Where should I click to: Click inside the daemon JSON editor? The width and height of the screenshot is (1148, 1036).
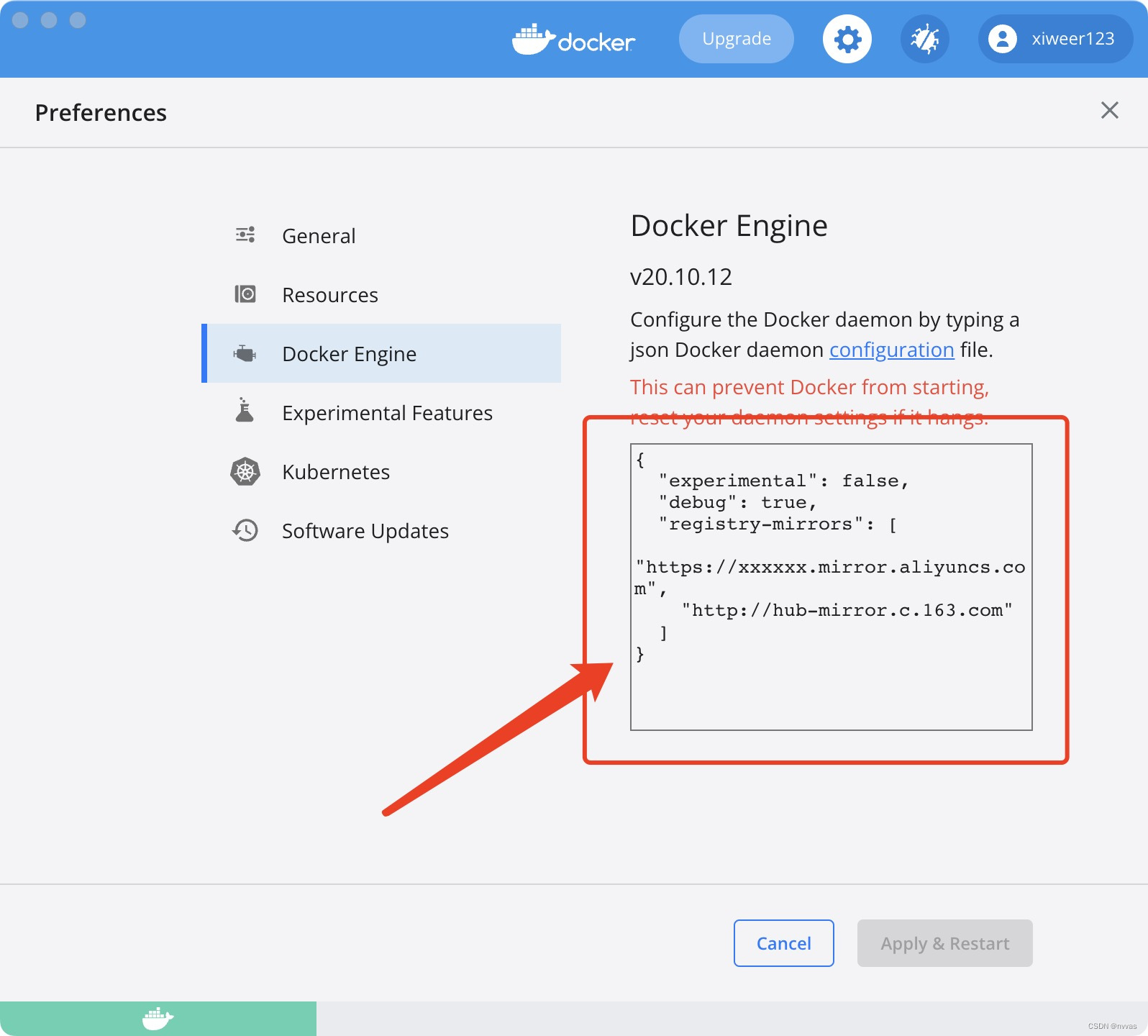pyautogui.click(x=832, y=587)
